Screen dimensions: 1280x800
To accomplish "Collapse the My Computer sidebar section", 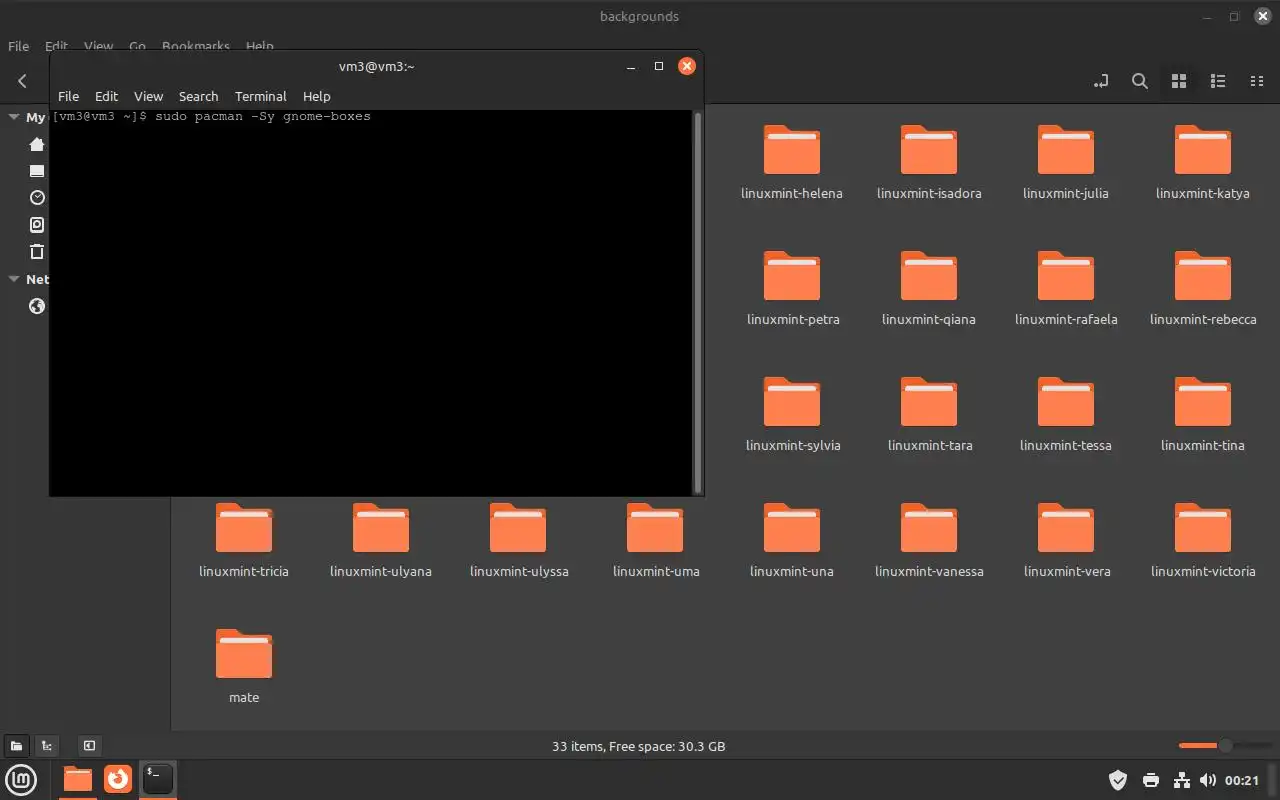I will (14, 117).
